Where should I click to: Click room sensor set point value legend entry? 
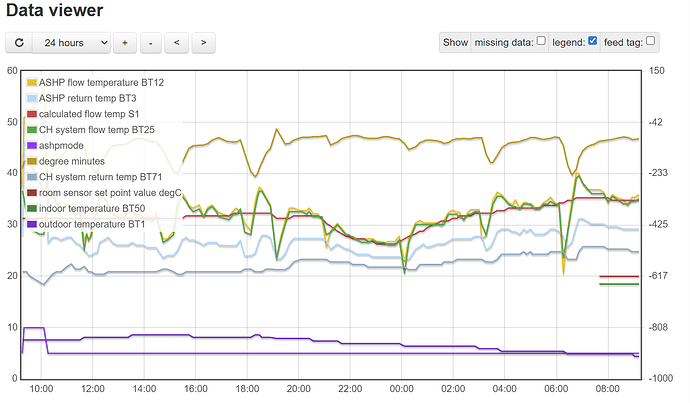point(110,192)
